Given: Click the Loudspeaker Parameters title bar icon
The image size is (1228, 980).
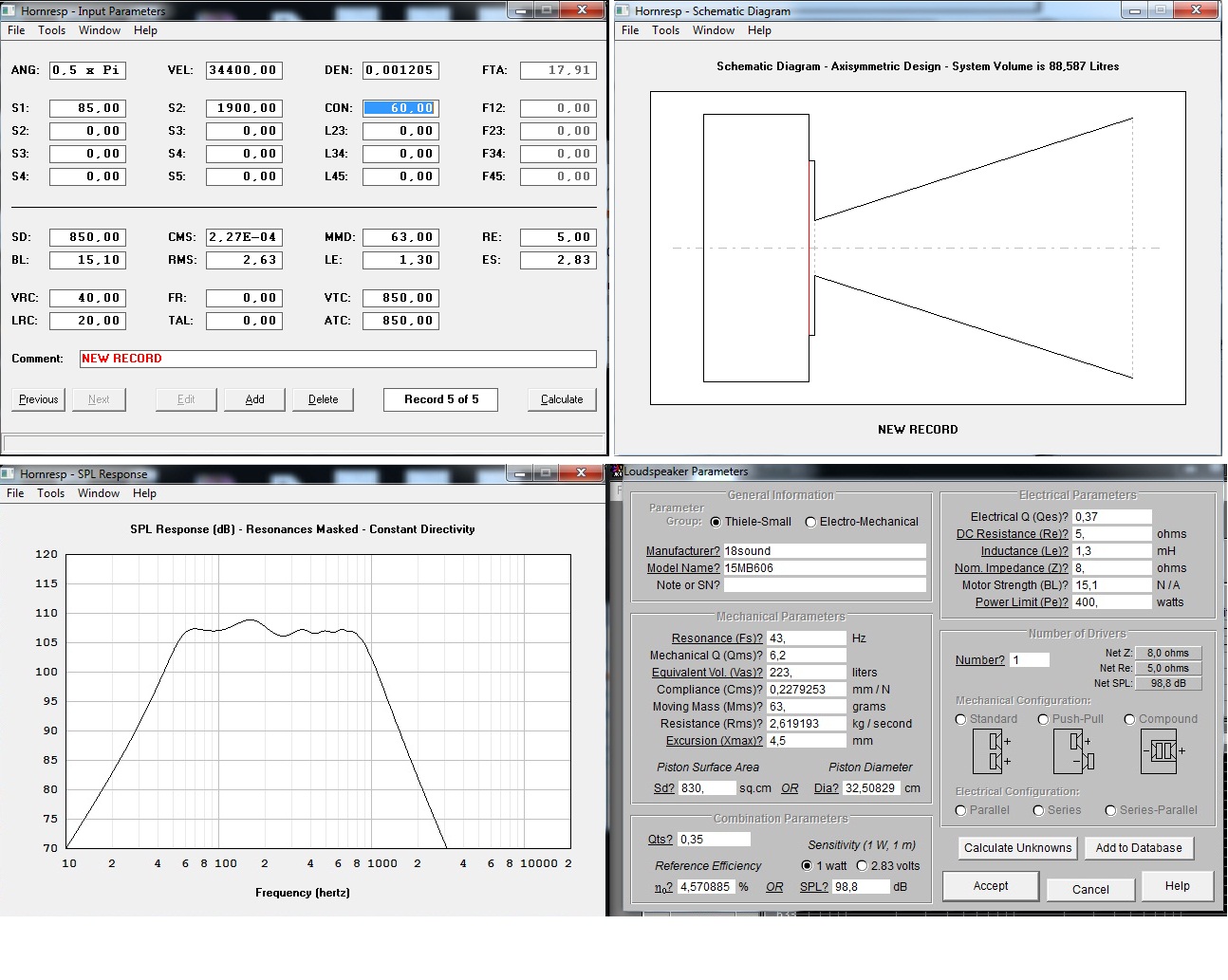Looking at the screenshot, I should click(617, 472).
